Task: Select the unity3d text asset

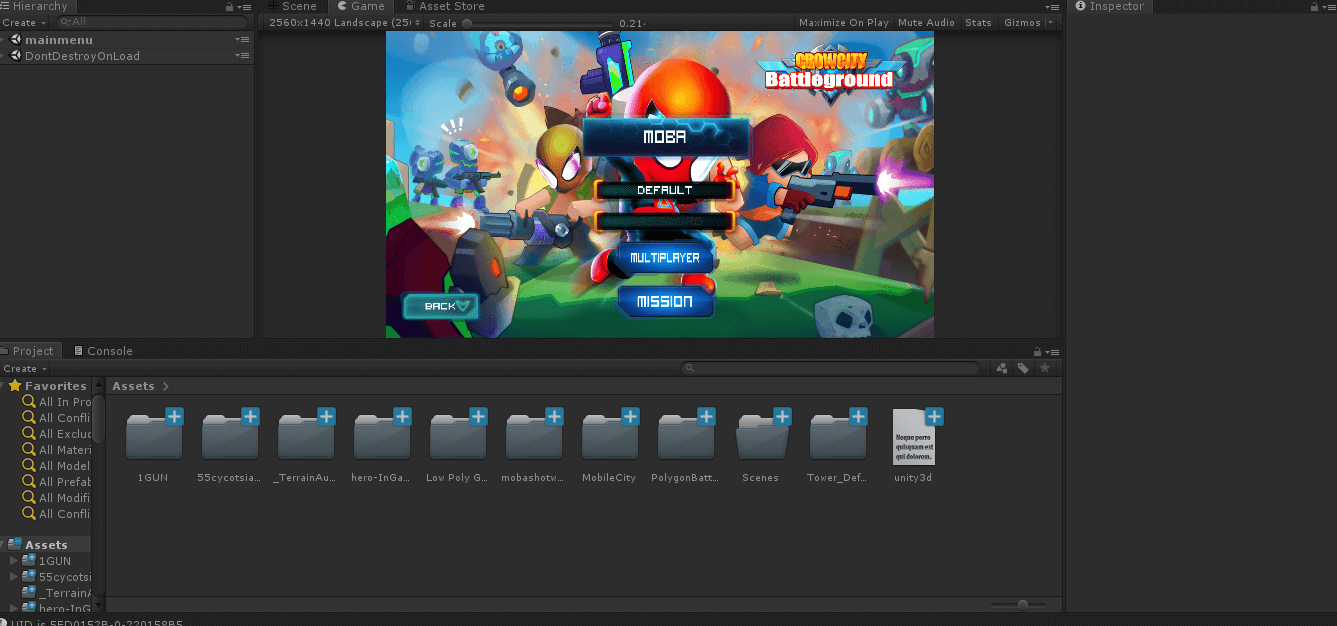Action: coord(913,438)
